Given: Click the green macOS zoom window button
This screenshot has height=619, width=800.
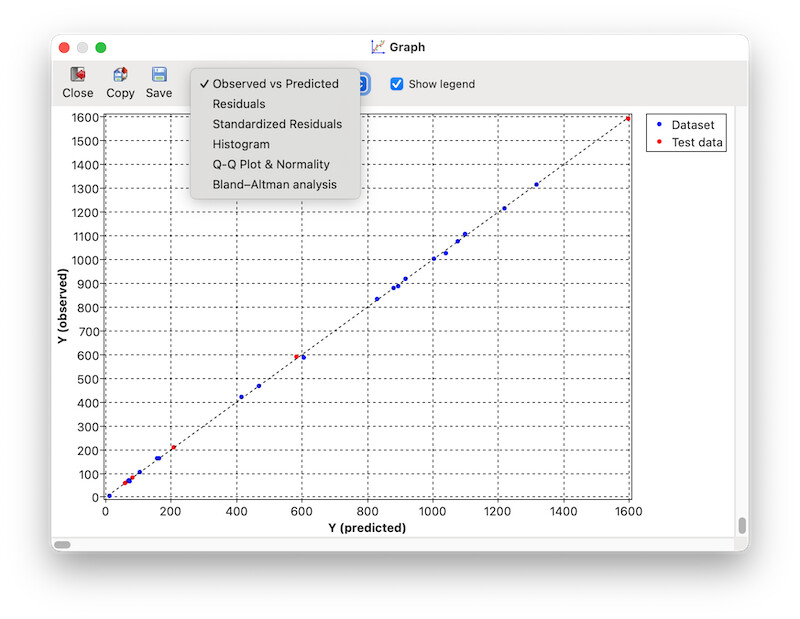Looking at the screenshot, I should [x=101, y=47].
